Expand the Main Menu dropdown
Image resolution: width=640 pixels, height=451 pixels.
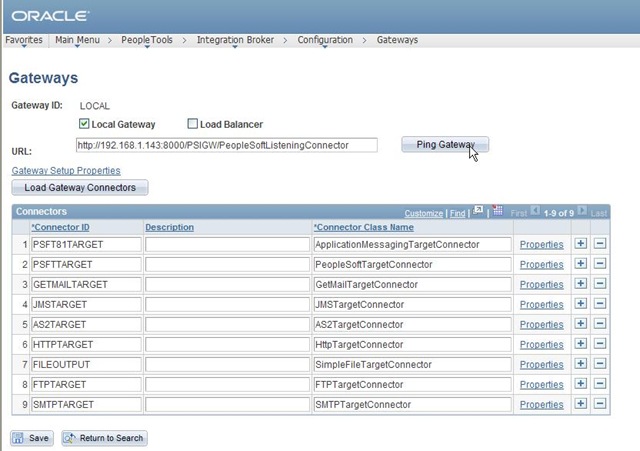[x=77, y=40]
